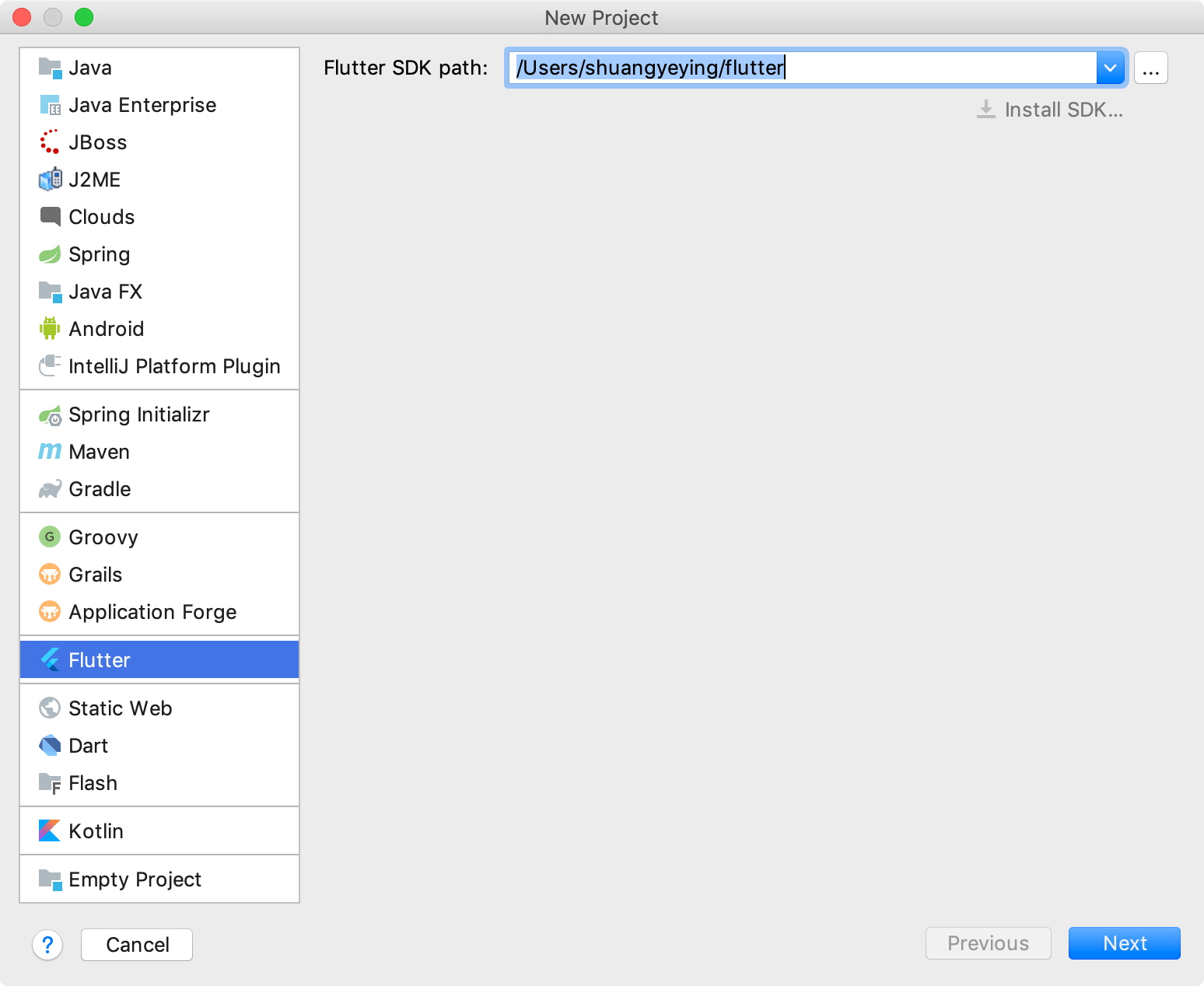The image size is (1204, 986).
Task: Select the Spring Initializr icon
Action: click(50, 414)
